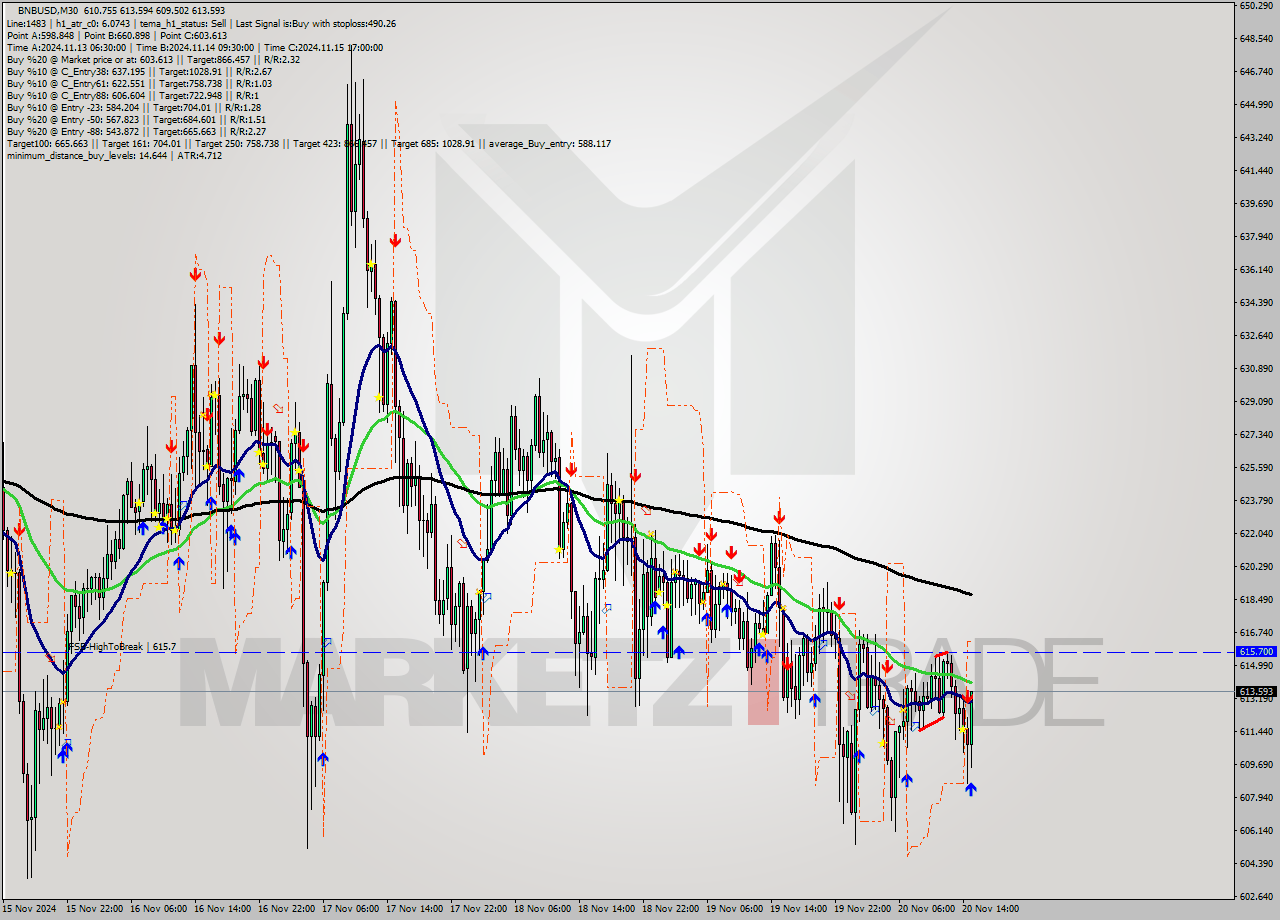Click the 607.940 price axis label

[x=1256, y=798]
